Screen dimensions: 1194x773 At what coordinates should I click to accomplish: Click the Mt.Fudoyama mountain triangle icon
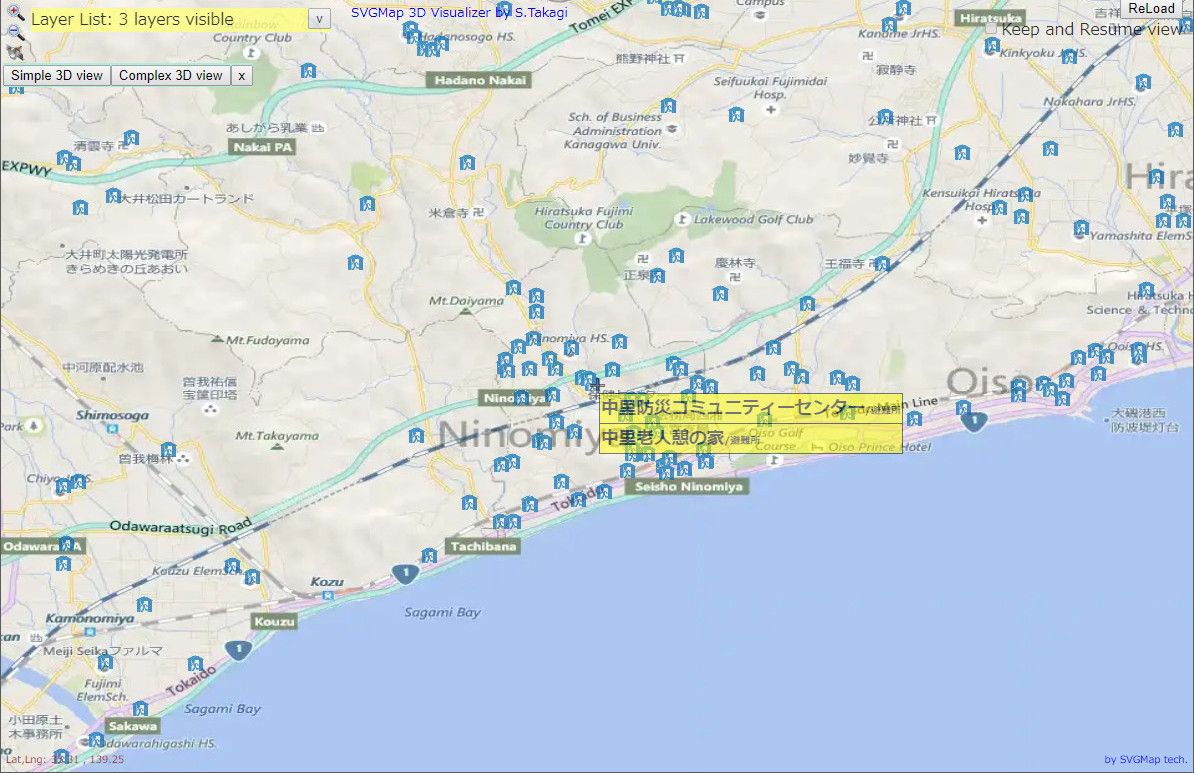coord(217,339)
